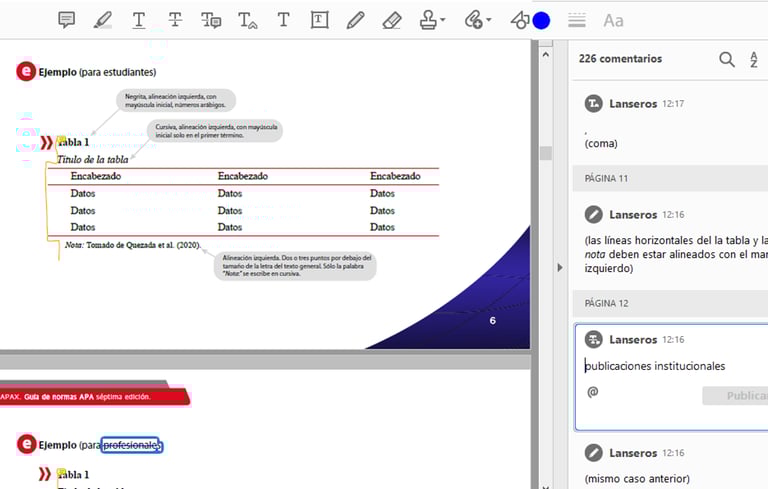Select the add text comment tool
Screen dimensions: 768x489
tap(283, 20)
